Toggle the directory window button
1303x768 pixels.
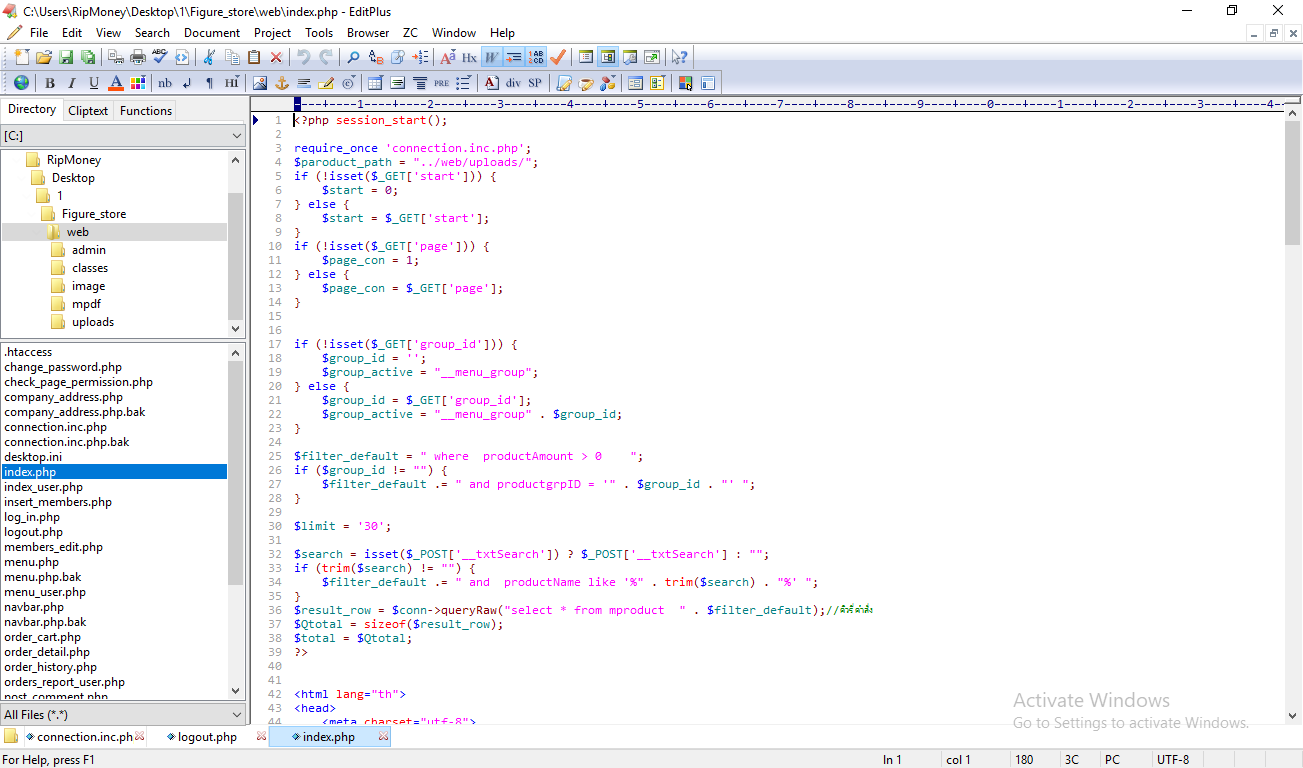point(608,57)
